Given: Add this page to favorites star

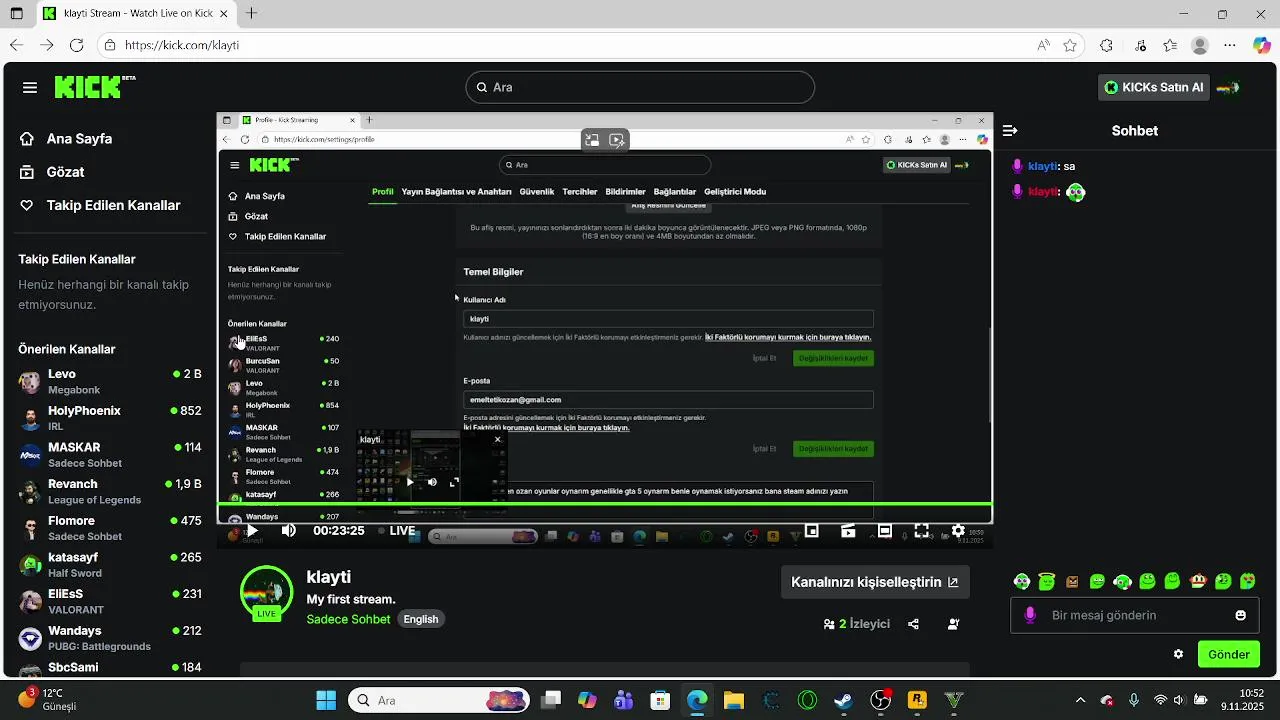Looking at the screenshot, I should pyautogui.click(x=1070, y=45).
